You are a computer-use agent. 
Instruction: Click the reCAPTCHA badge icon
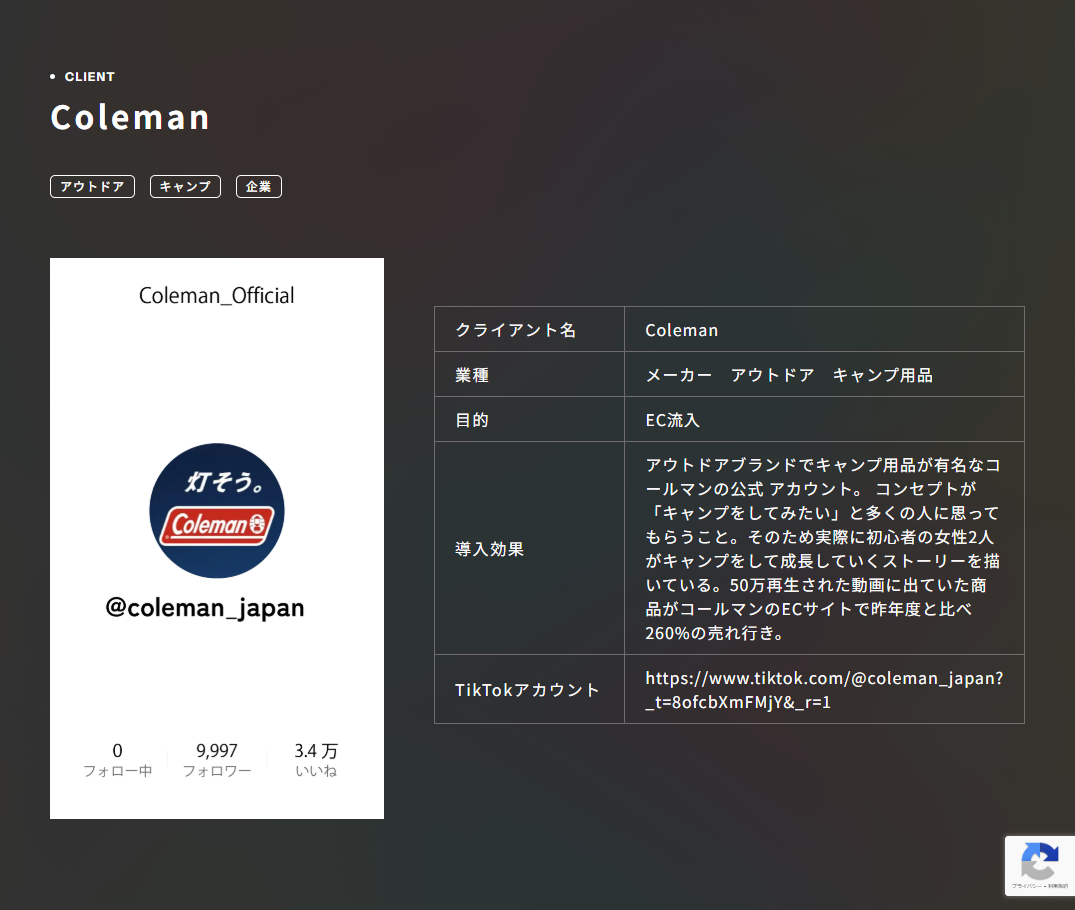[x=1039, y=862]
